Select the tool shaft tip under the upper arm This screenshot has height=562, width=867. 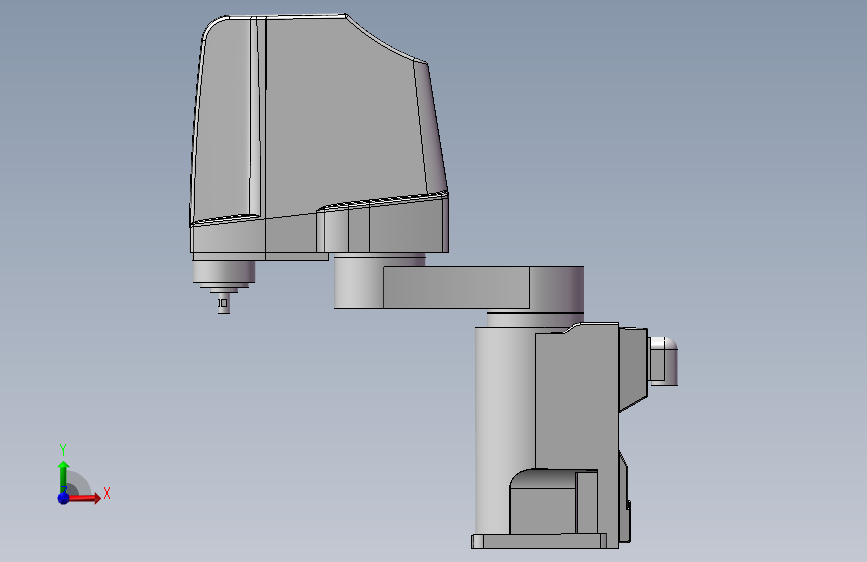[x=223, y=304]
